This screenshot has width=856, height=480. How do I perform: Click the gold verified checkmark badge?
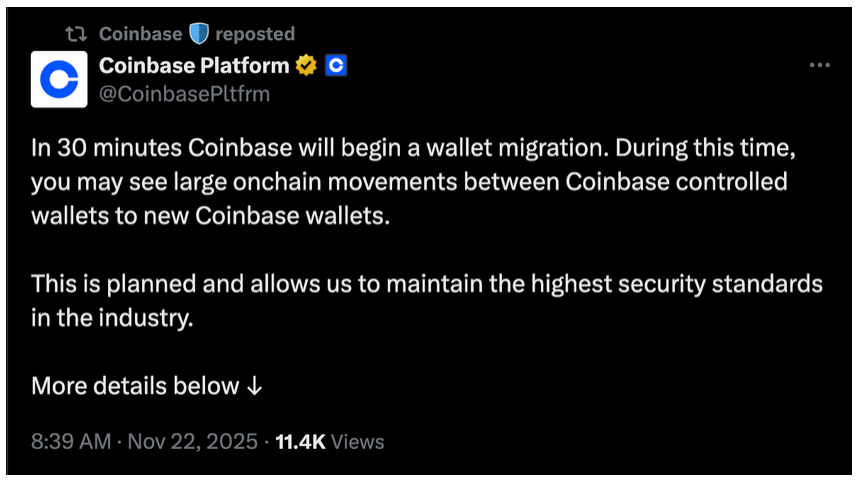(307, 66)
